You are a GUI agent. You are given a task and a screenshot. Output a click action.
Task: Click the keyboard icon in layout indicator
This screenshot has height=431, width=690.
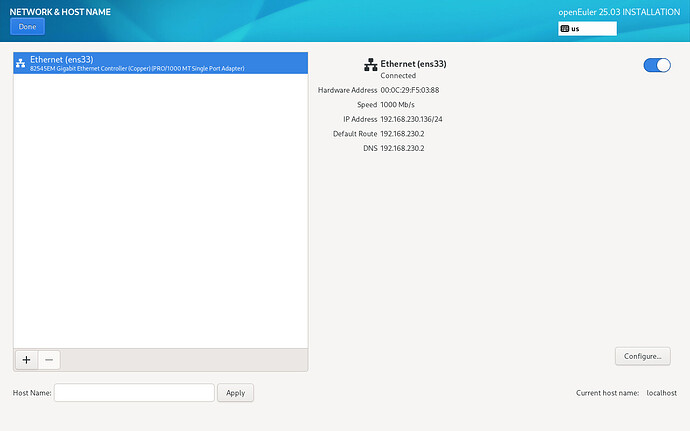(x=565, y=29)
